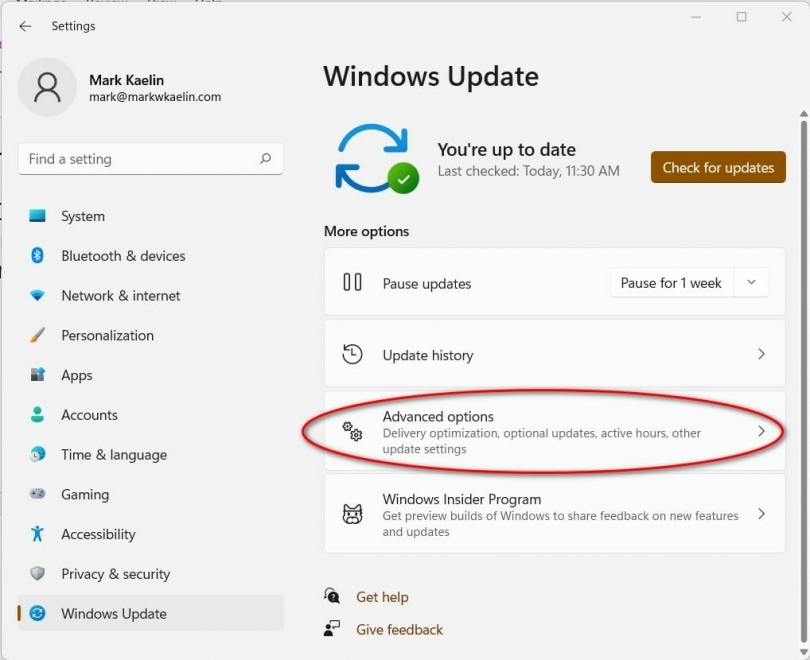Select Windows Update in the sidebar
This screenshot has width=810, height=660.
coord(108,614)
